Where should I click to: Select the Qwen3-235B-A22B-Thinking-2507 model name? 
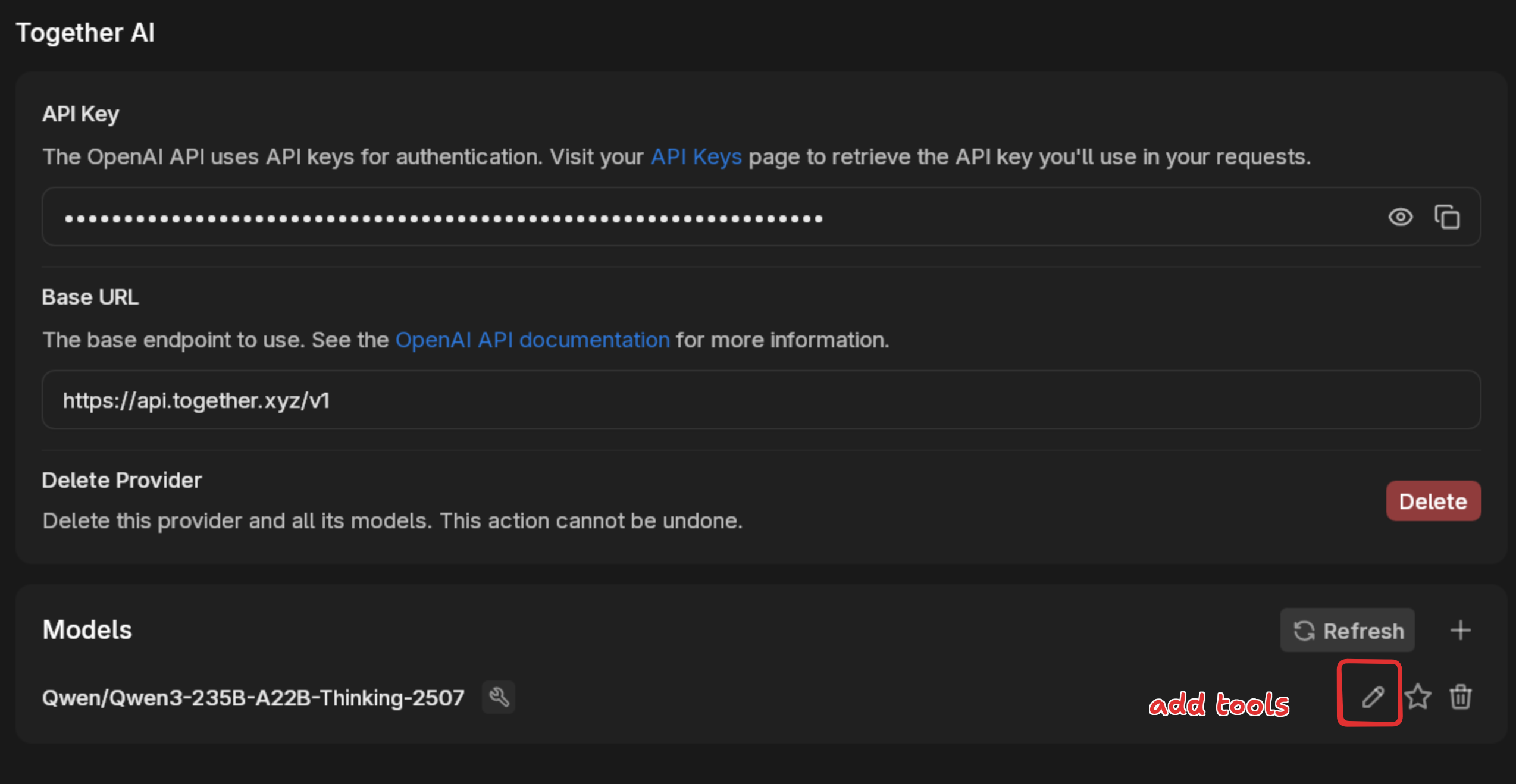coord(253,698)
